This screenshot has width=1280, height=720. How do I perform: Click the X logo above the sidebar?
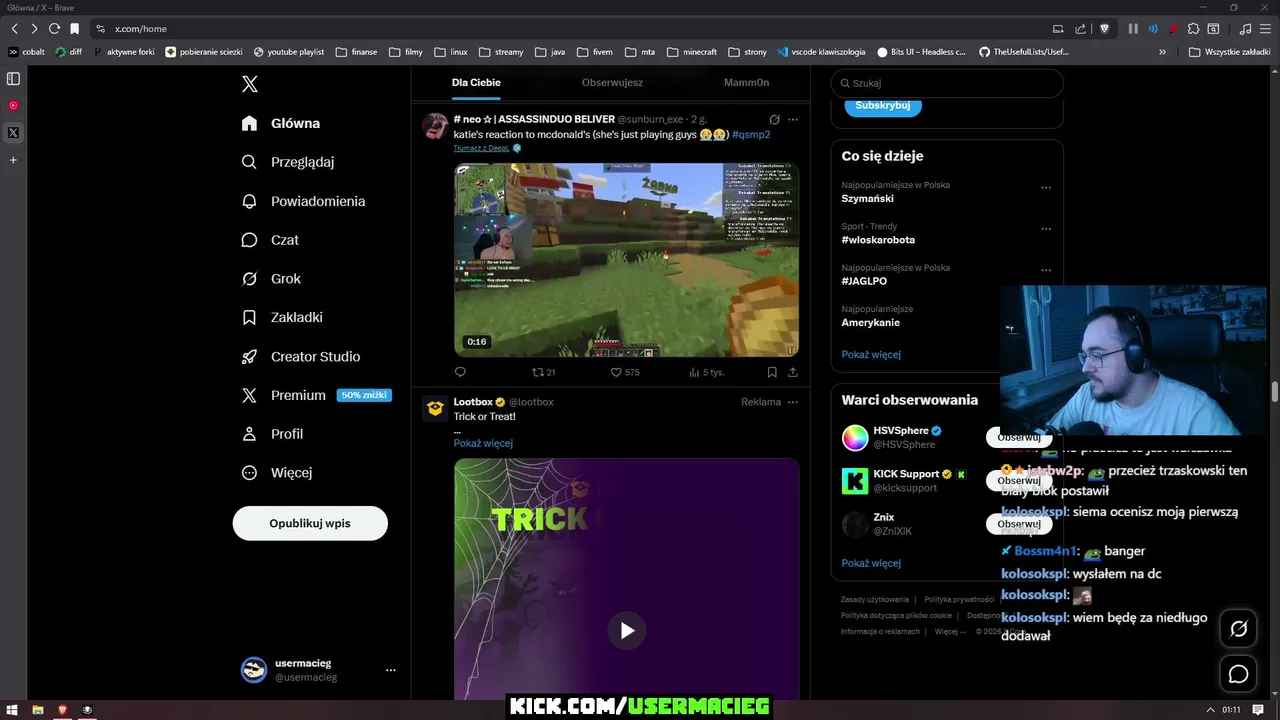(x=250, y=84)
